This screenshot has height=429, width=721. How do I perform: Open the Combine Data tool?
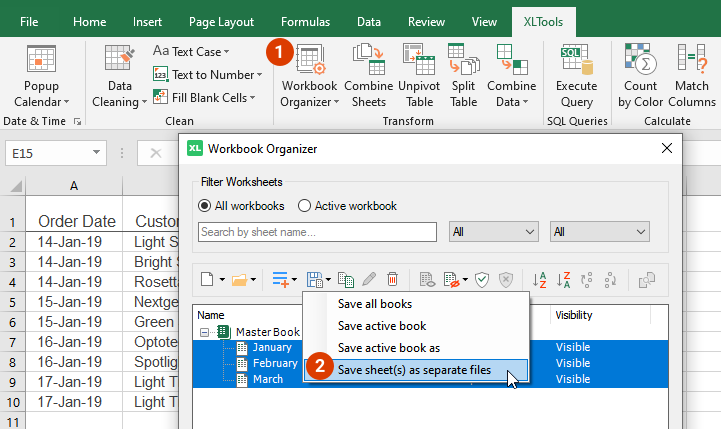pyautogui.click(x=511, y=76)
